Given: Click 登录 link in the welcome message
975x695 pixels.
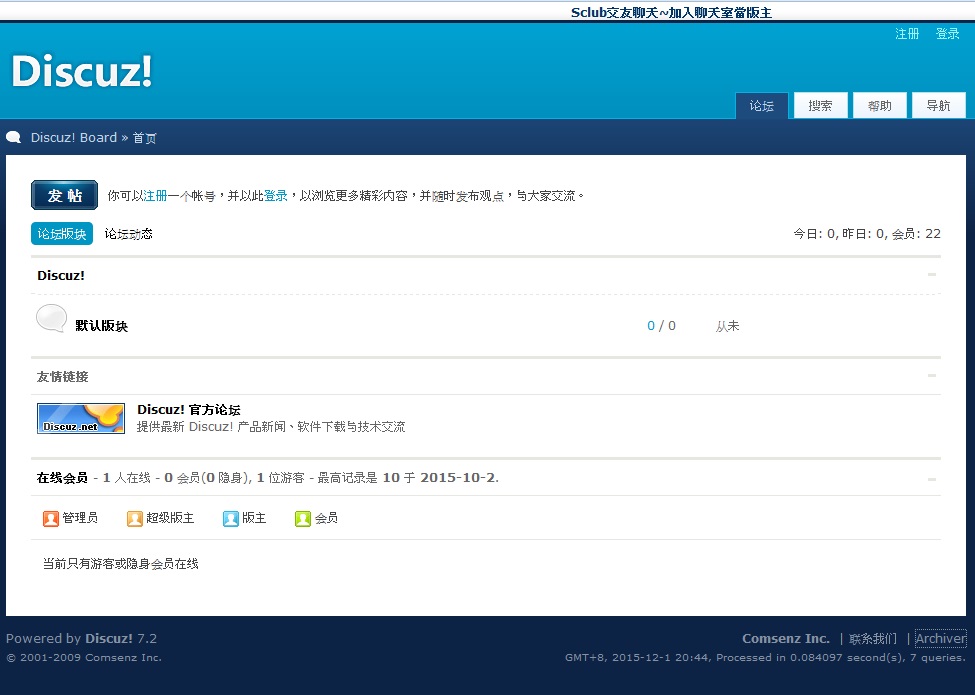Looking at the screenshot, I should pos(275,196).
